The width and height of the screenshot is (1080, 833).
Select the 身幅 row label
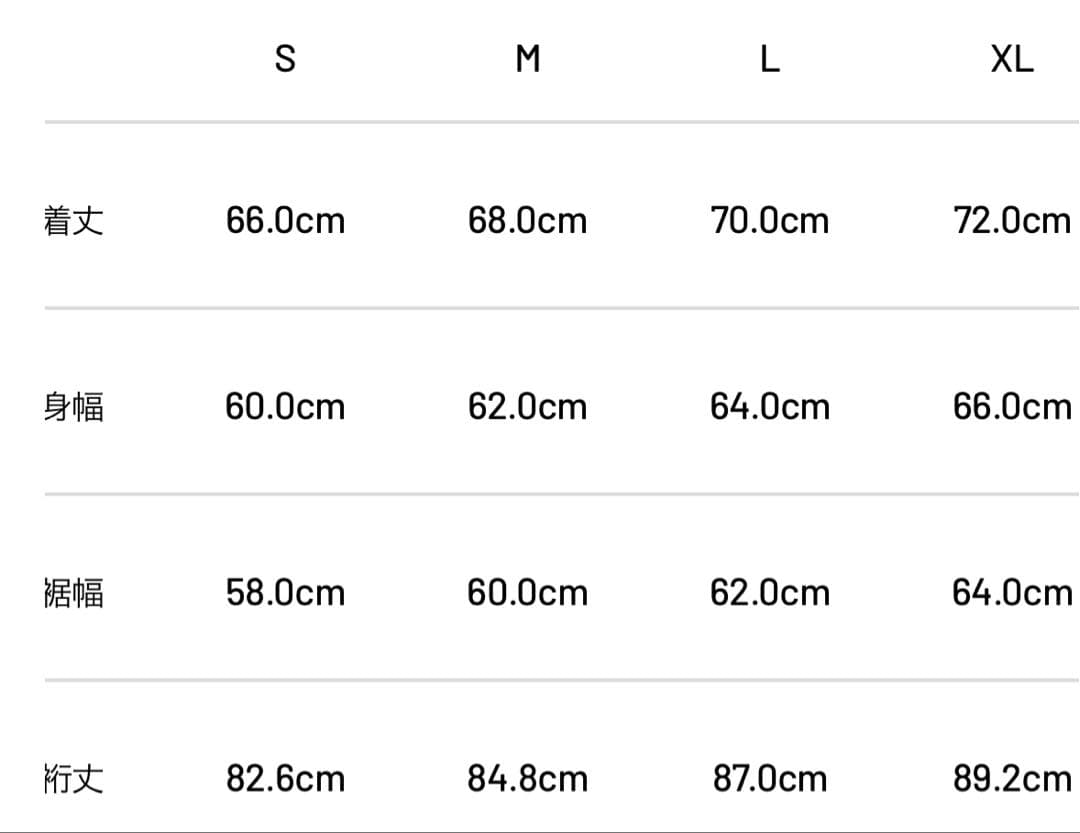tap(73, 407)
